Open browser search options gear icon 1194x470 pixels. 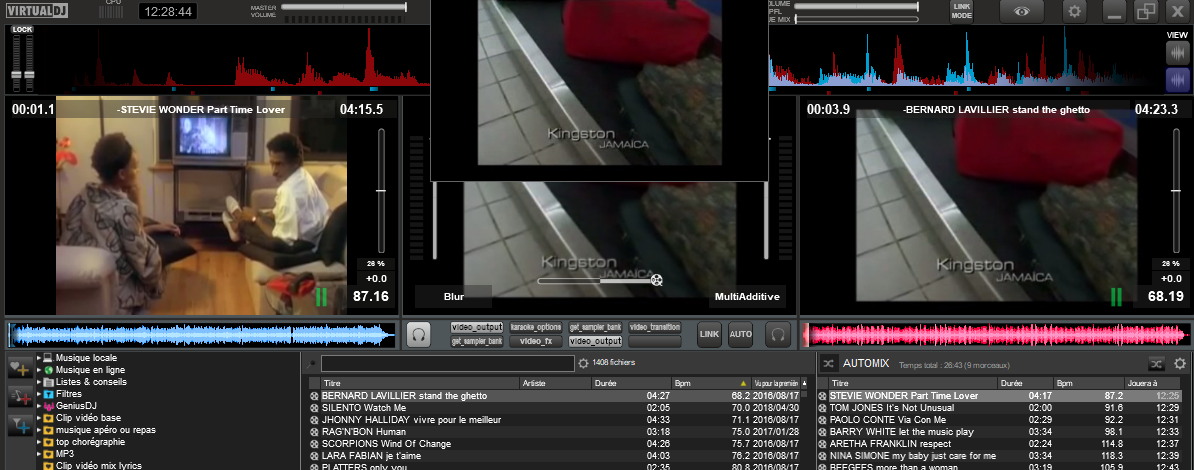pos(584,363)
